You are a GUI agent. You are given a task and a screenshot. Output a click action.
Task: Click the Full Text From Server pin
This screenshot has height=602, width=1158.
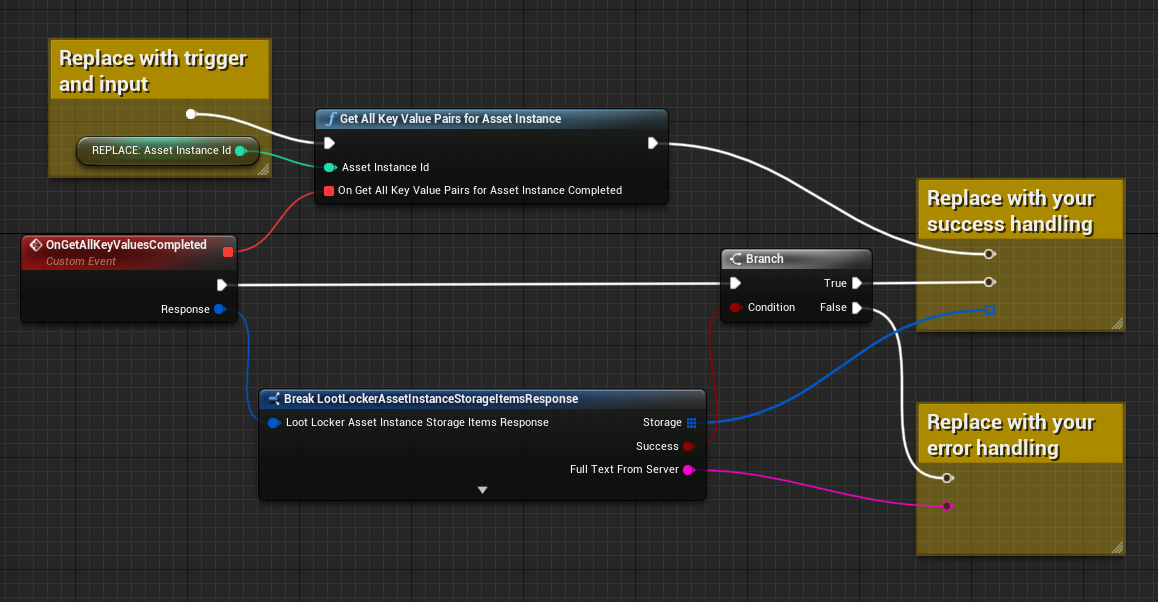pyautogui.click(x=688, y=470)
